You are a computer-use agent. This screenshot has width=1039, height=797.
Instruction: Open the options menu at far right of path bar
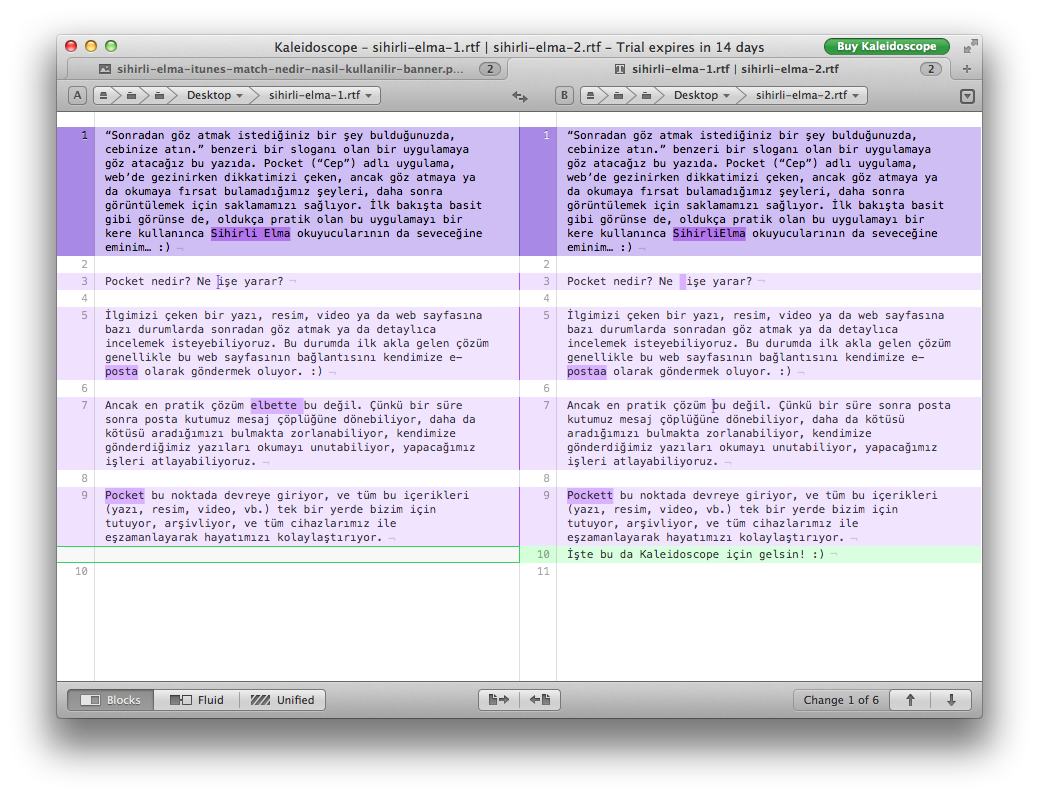point(966,96)
